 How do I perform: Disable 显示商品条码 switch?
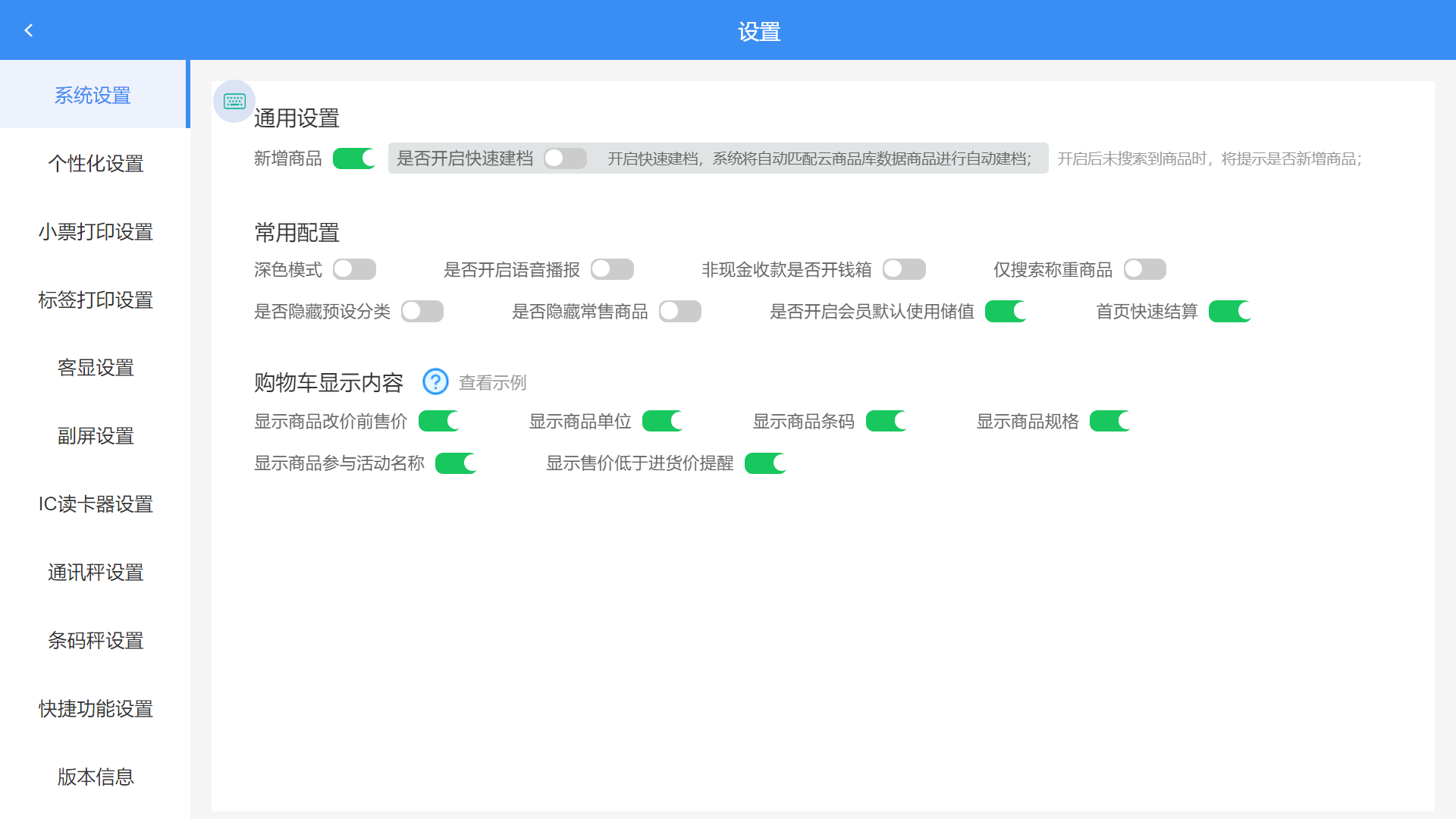click(x=886, y=421)
